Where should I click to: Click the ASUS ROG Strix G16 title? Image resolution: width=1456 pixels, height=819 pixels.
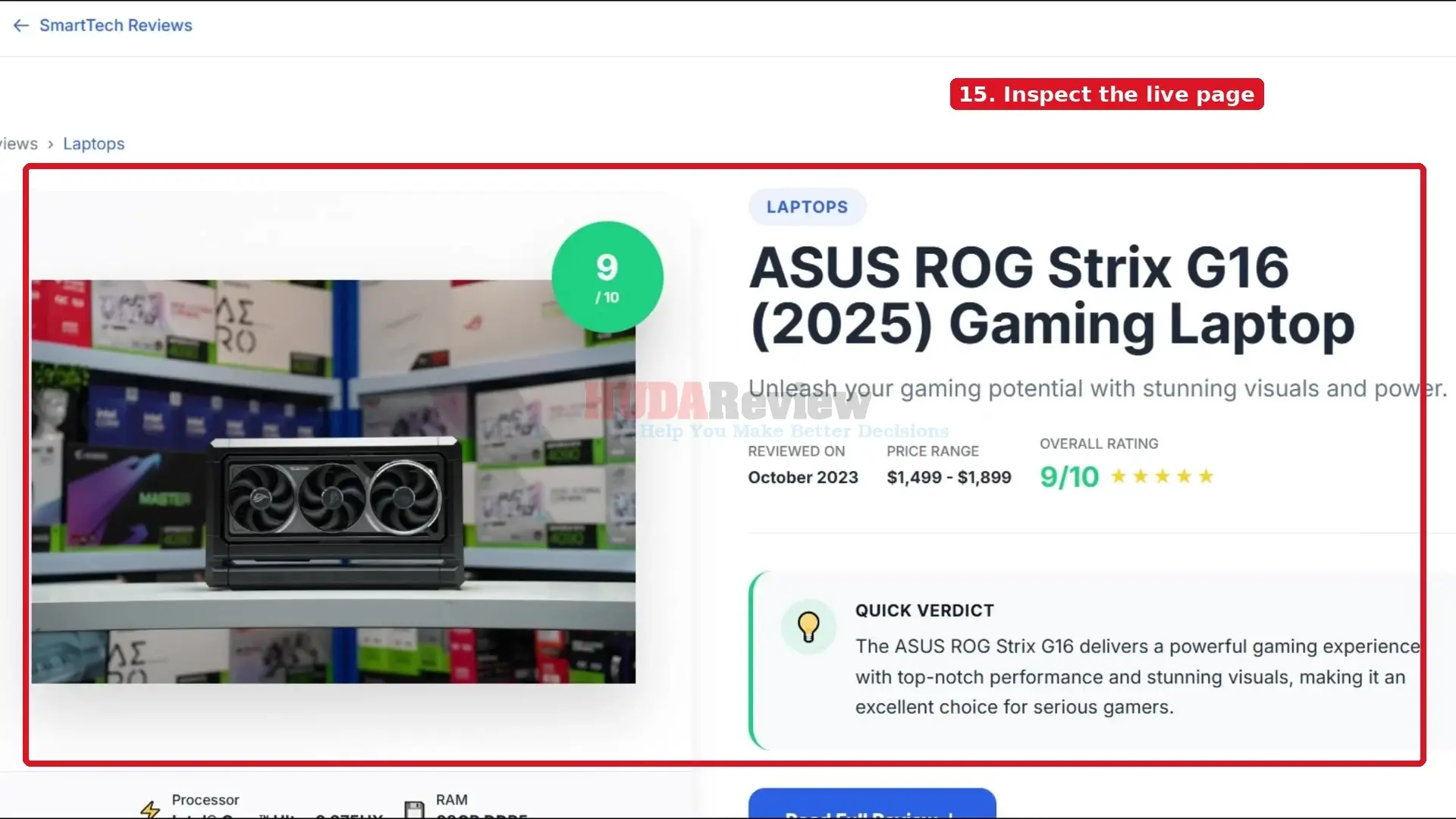pos(1052,297)
